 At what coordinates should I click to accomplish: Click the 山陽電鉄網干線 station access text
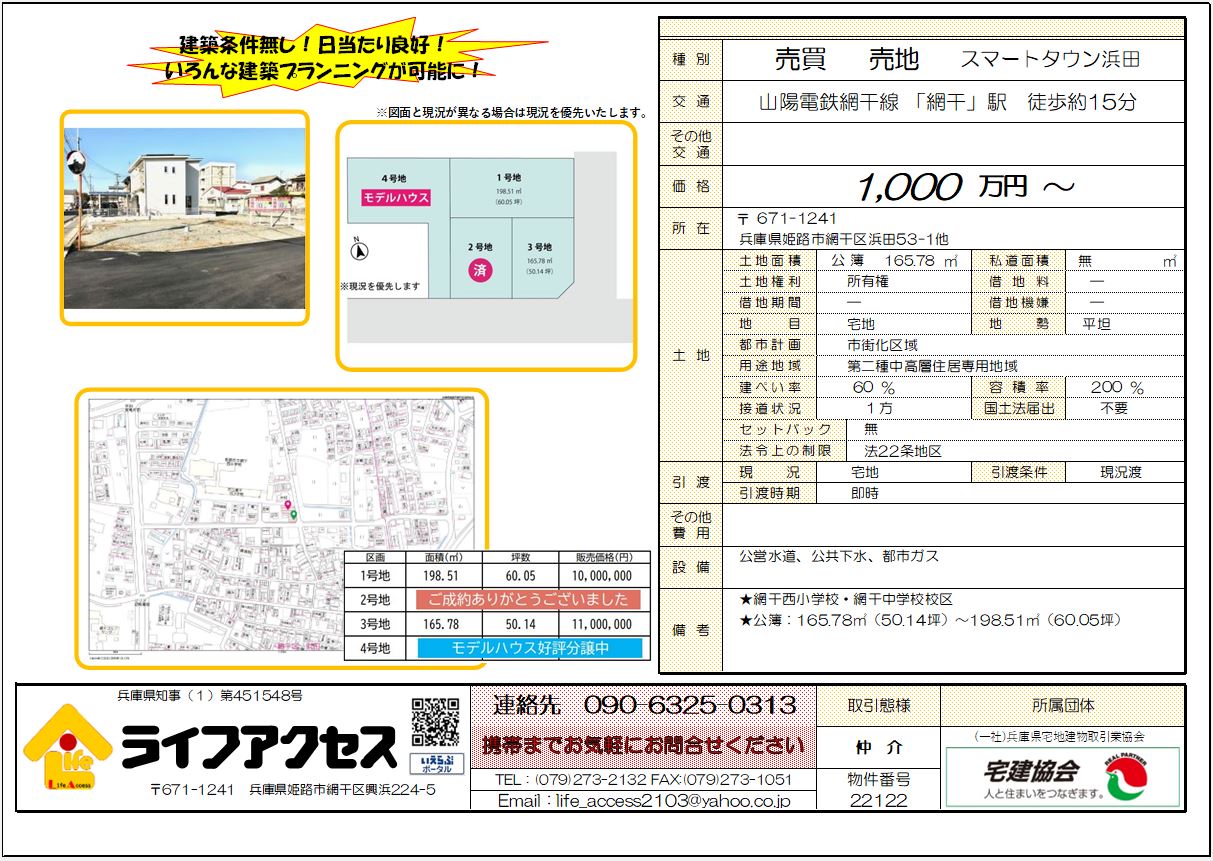[947, 102]
